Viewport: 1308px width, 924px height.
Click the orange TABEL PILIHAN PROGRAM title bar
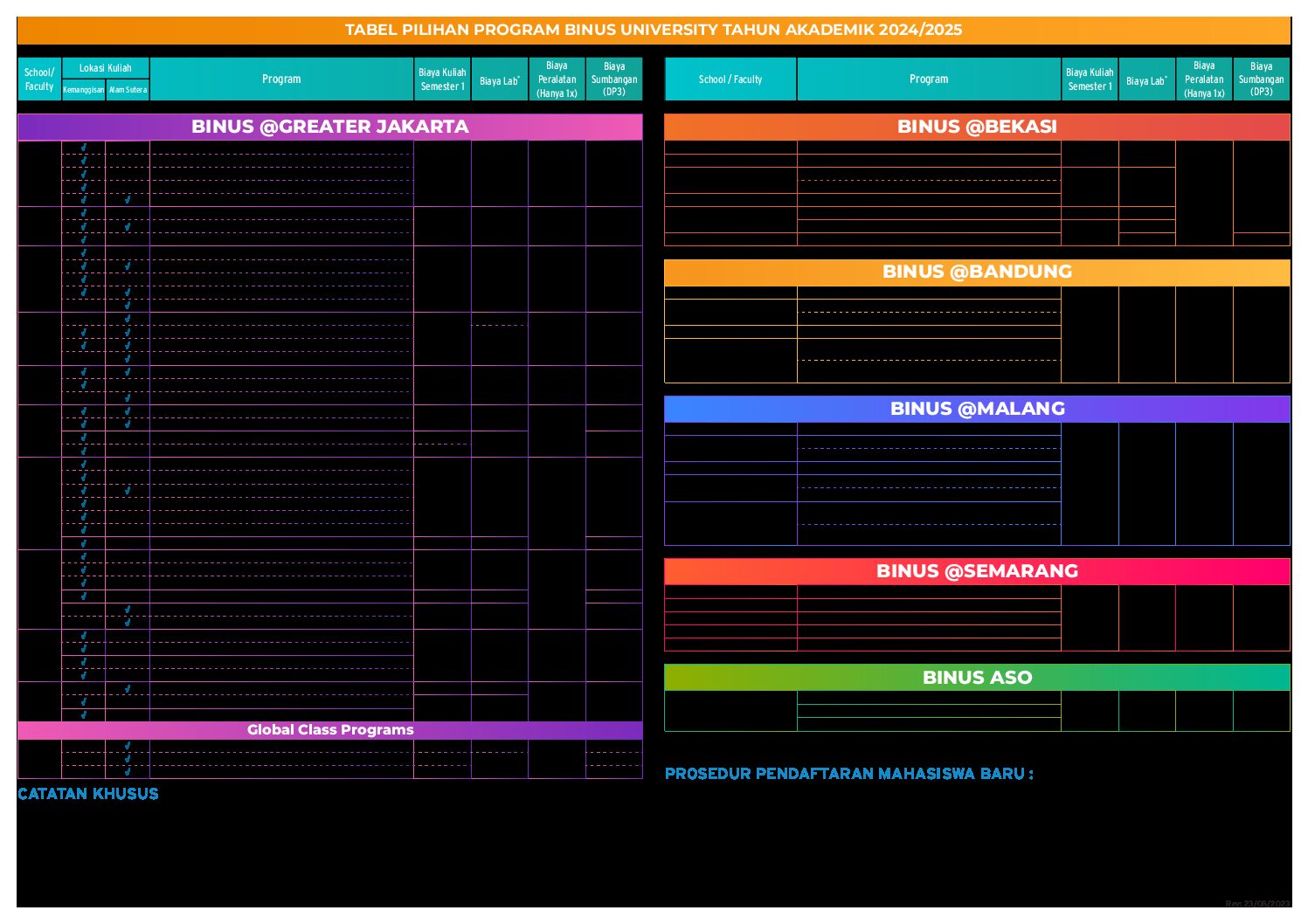[654, 30]
